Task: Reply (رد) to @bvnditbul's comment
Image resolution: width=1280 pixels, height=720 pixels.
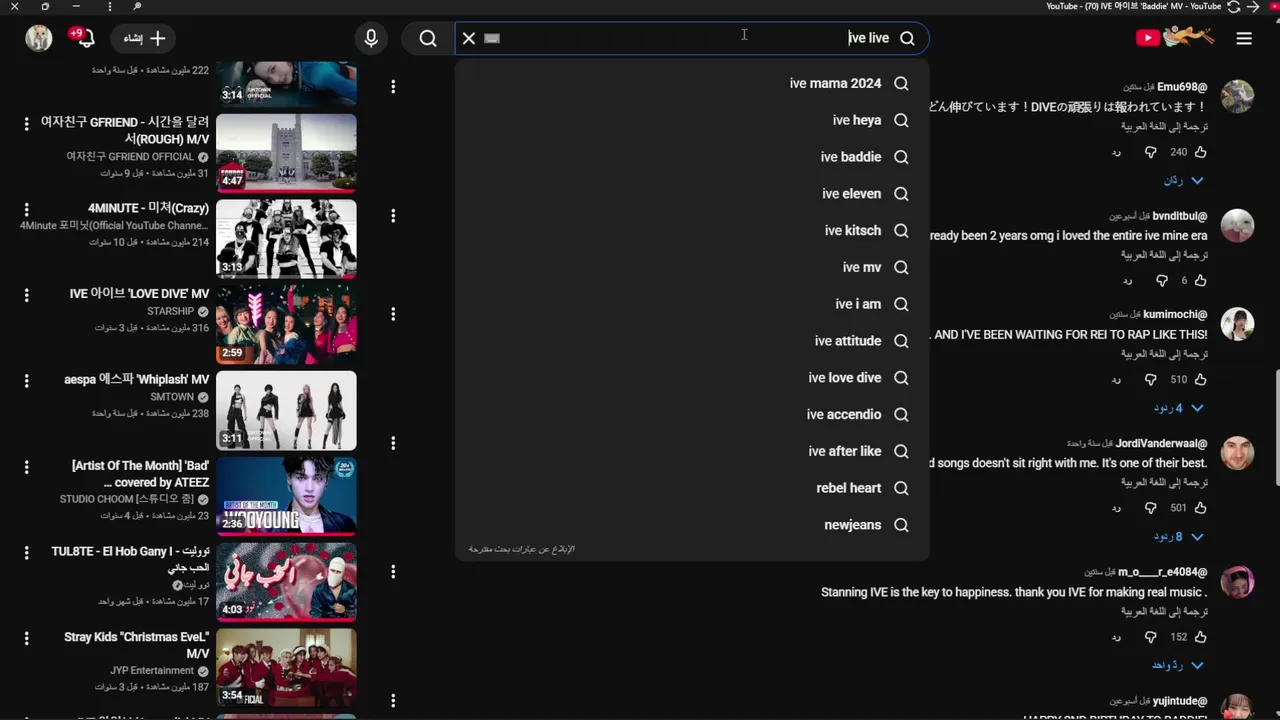Action: point(1127,281)
